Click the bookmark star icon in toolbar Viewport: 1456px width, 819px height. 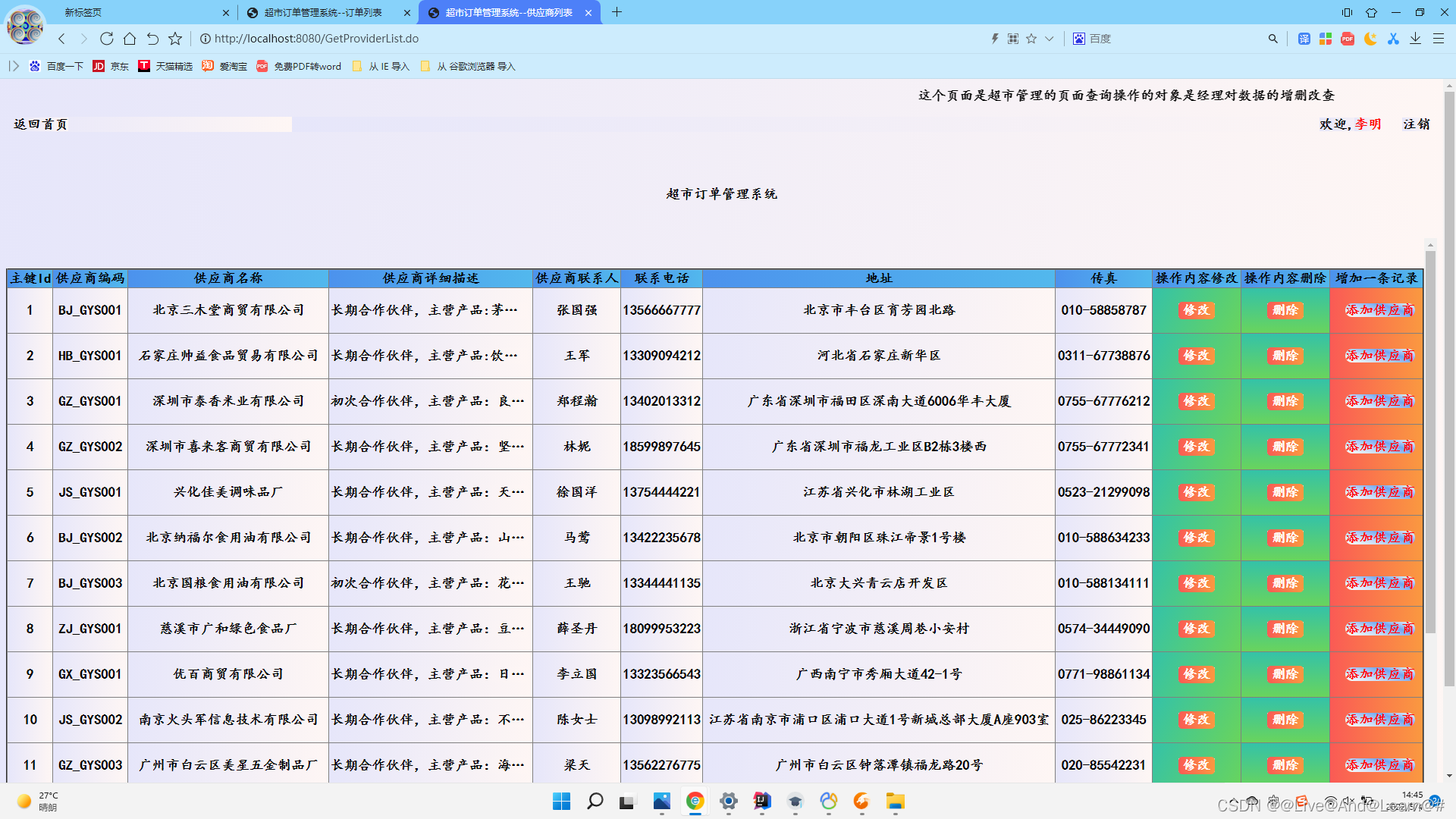175,39
